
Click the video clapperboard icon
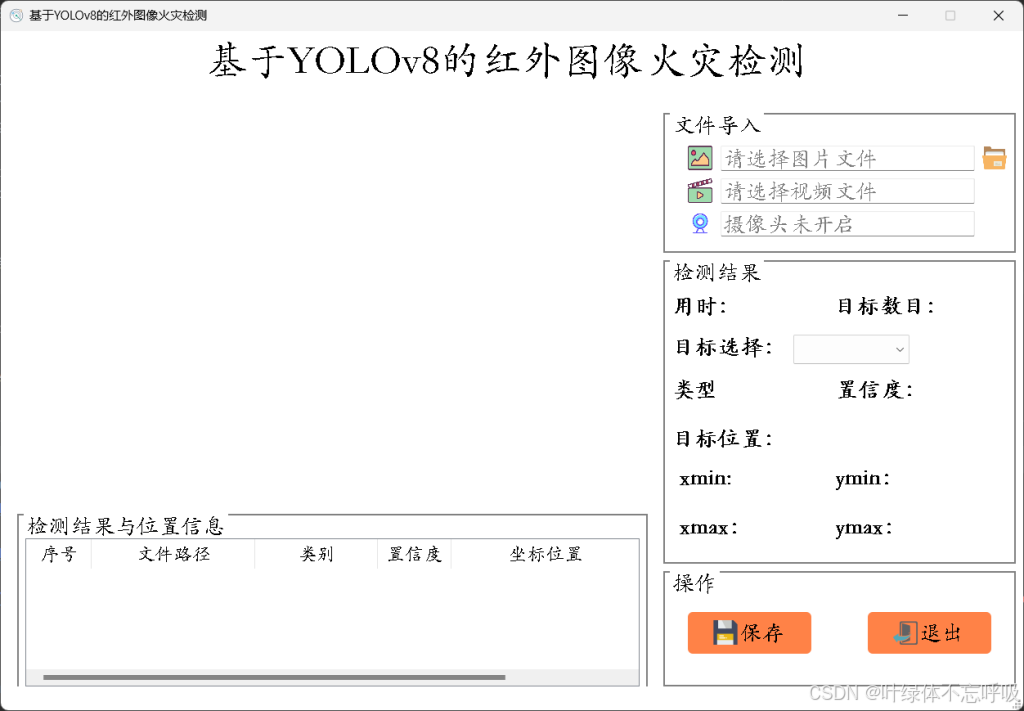coord(699,191)
